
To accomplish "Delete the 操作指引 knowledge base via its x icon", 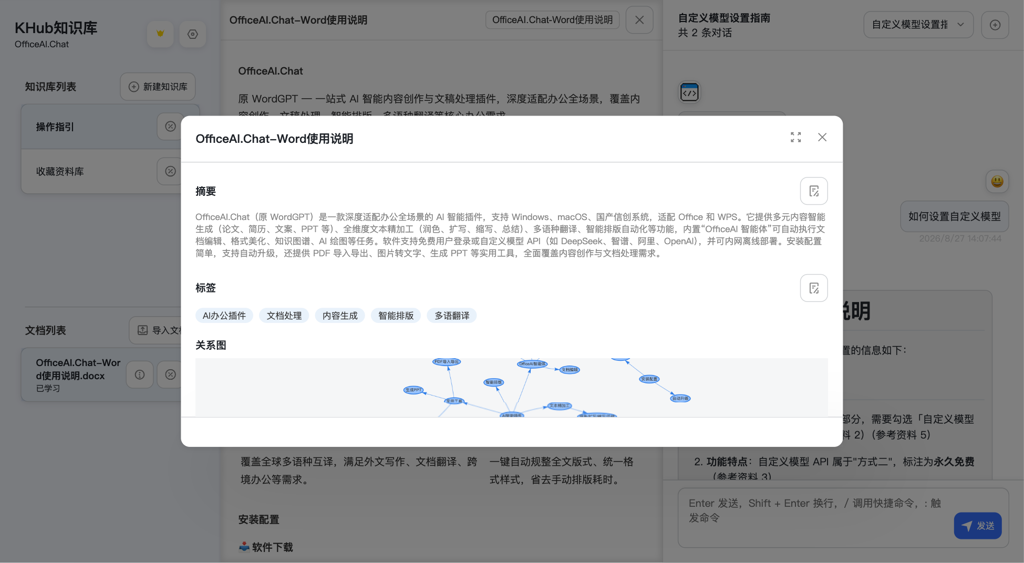I will coord(170,127).
